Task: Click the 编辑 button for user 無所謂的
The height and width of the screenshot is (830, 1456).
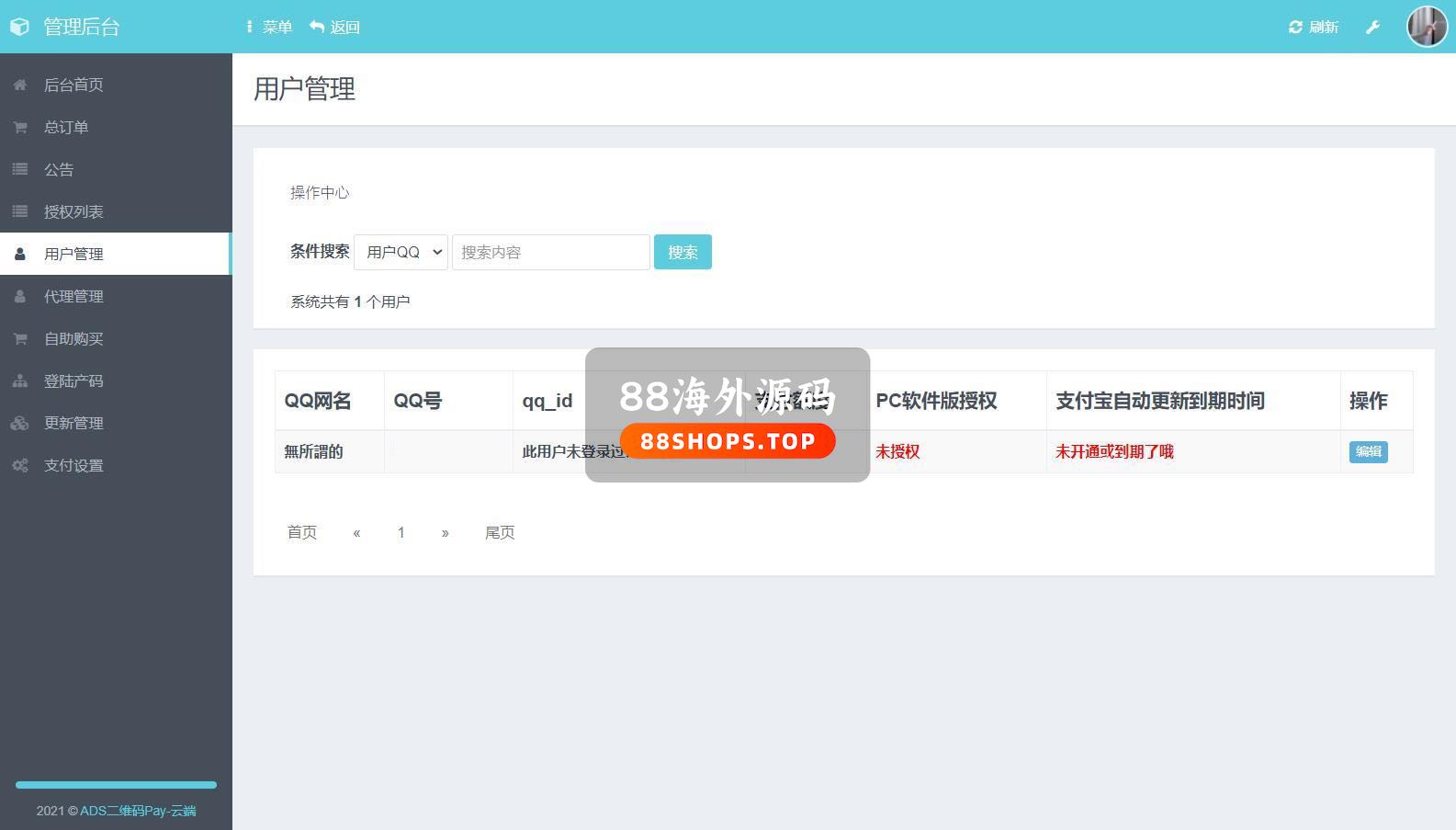Action: (x=1368, y=451)
